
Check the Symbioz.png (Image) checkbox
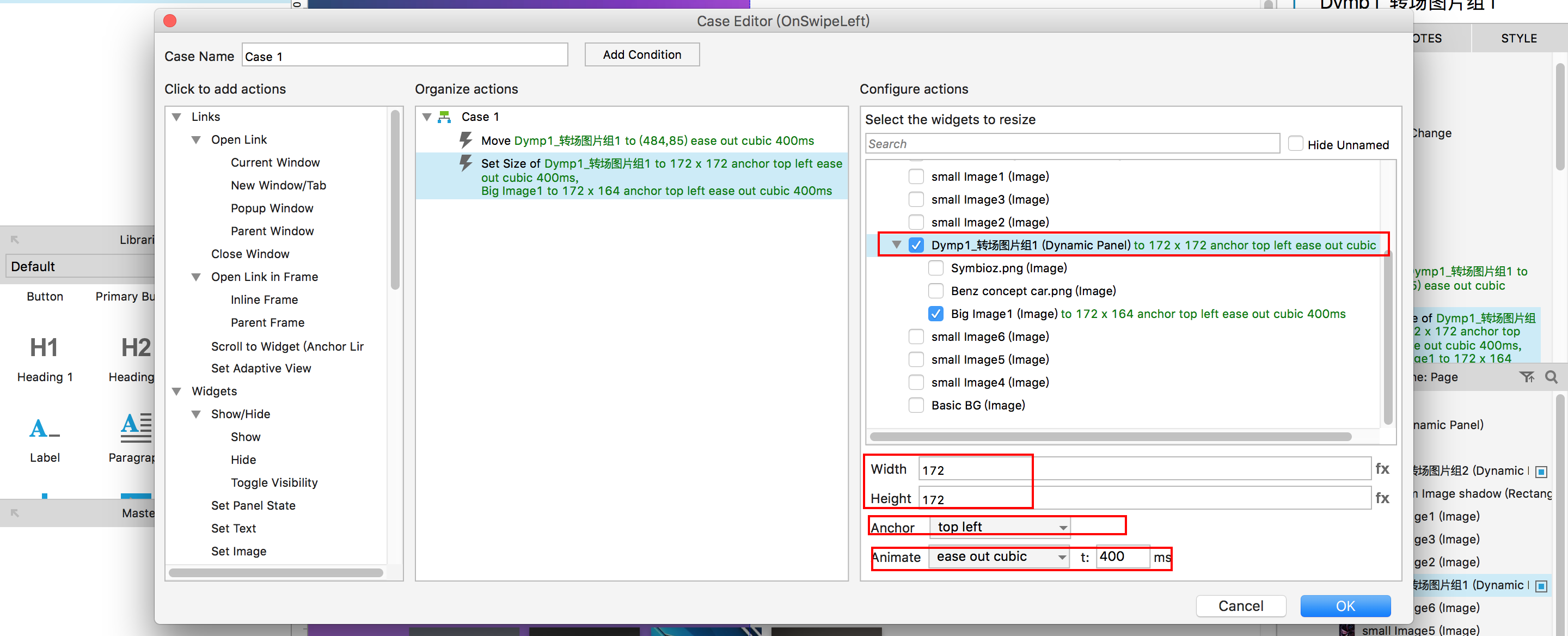click(935, 268)
